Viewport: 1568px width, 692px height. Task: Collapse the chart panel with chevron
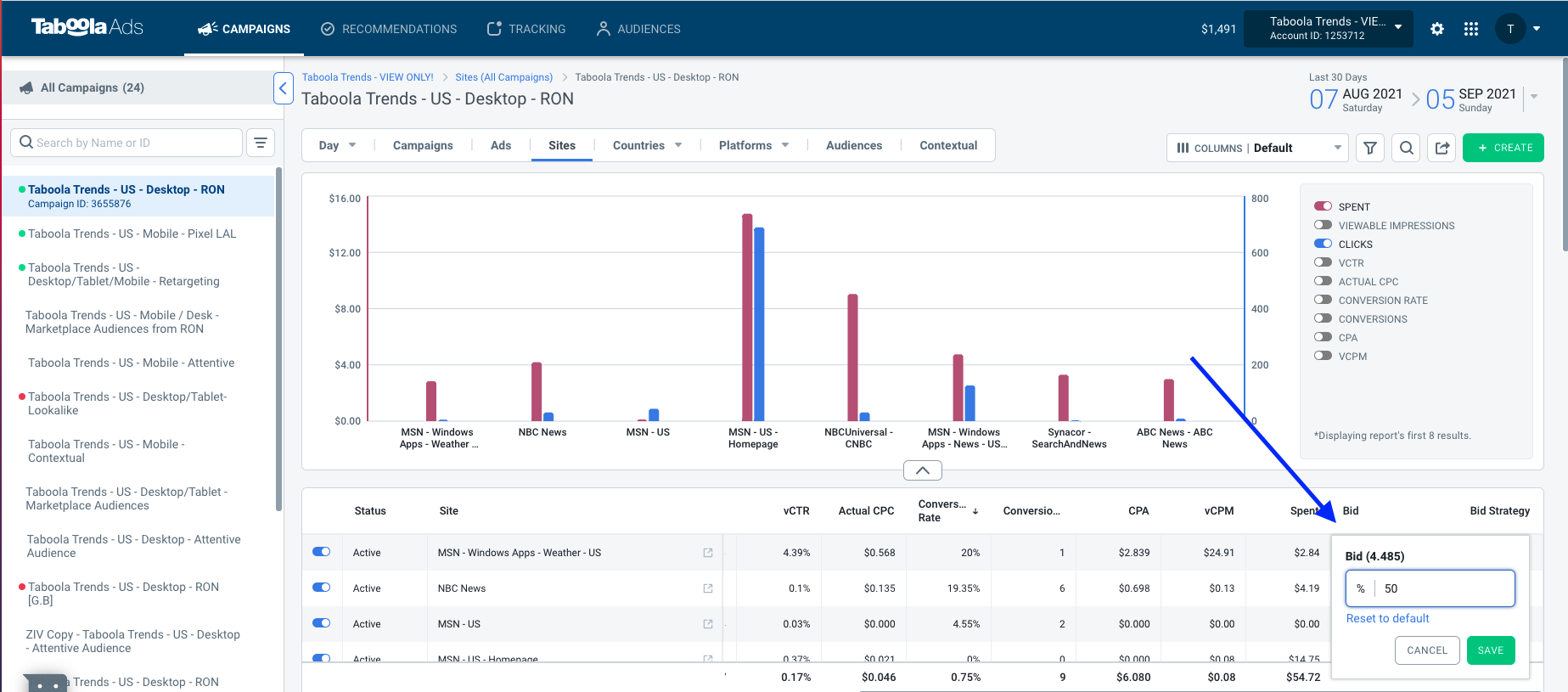click(923, 470)
